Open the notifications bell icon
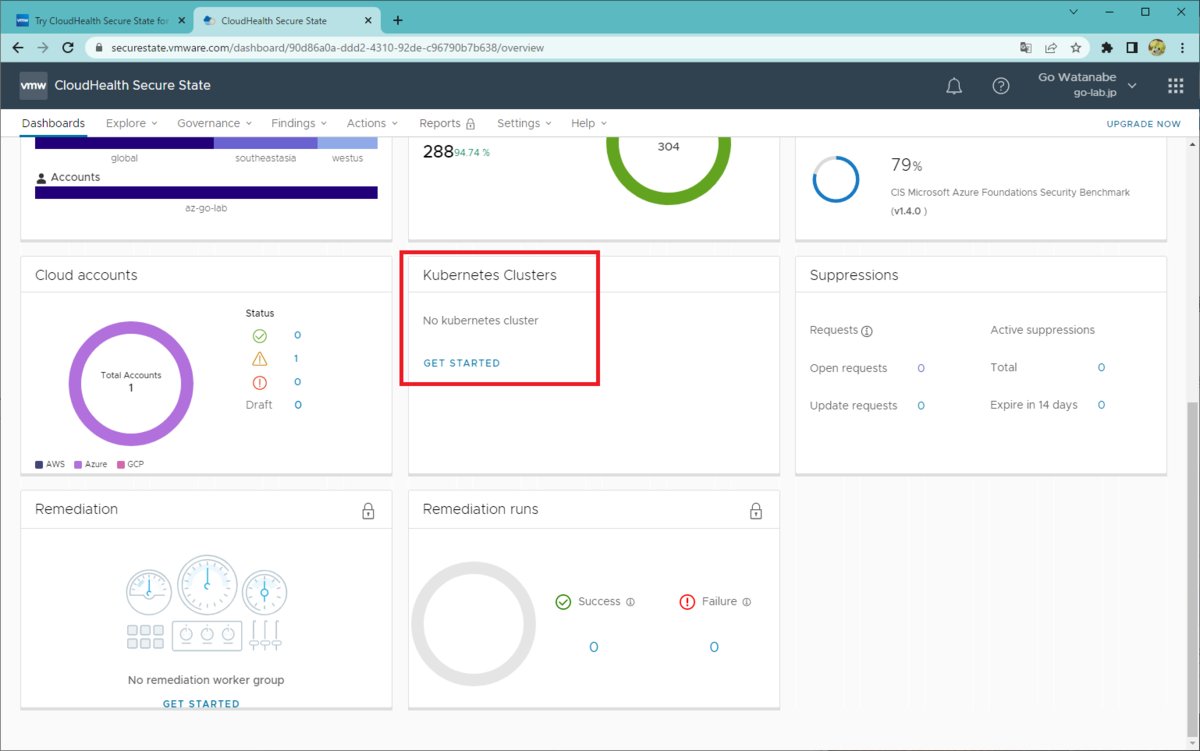The image size is (1200, 751). click(x=954, y=86)
